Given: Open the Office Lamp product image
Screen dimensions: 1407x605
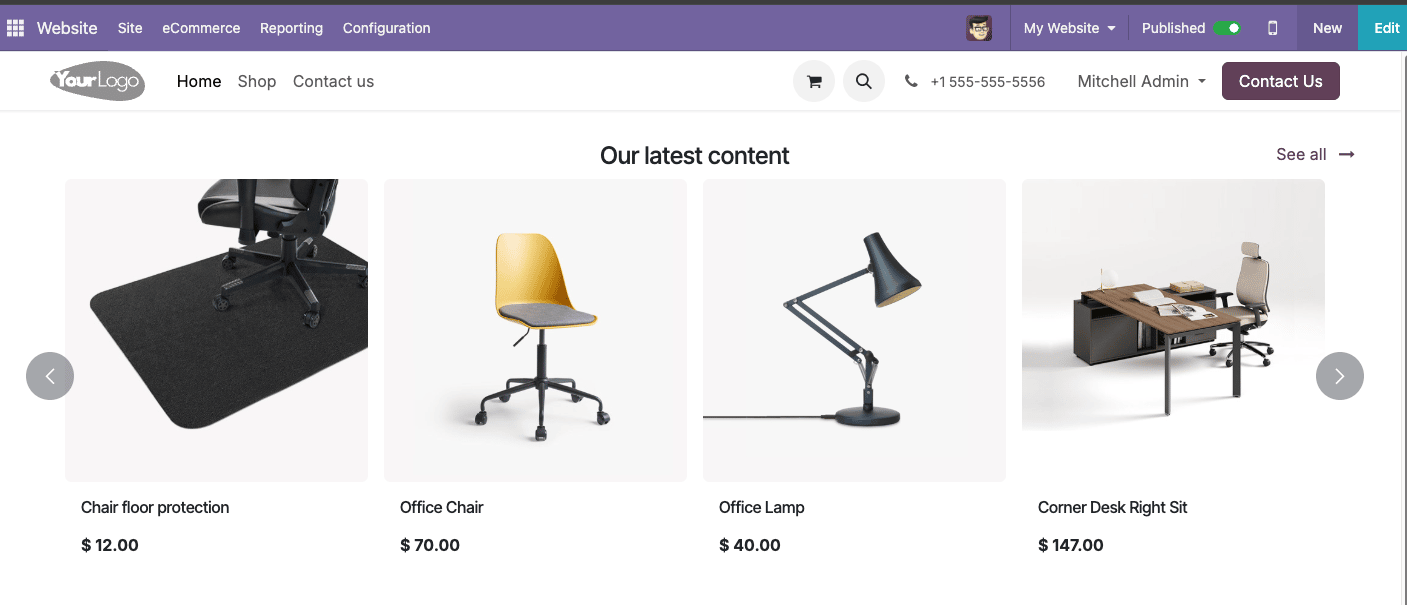Looking at the screenshot, I should point(854,330).
